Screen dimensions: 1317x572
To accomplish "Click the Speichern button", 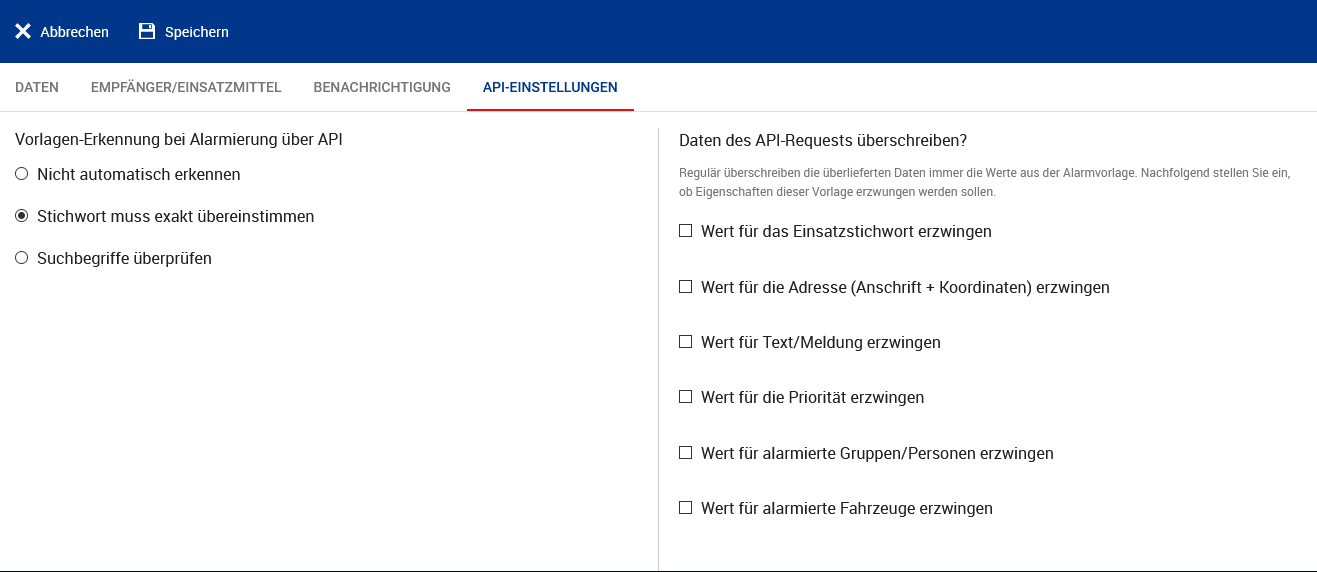I will tap(184, 32).
